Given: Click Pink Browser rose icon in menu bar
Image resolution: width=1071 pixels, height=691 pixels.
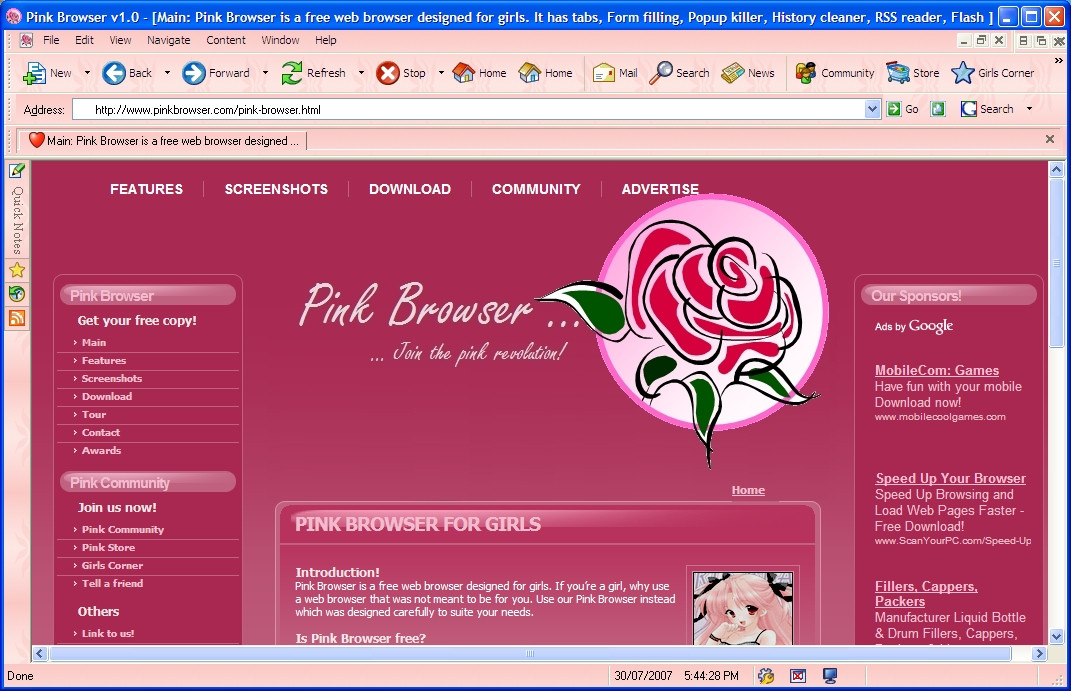Looking at the screenshot, I should click(26, 40).
